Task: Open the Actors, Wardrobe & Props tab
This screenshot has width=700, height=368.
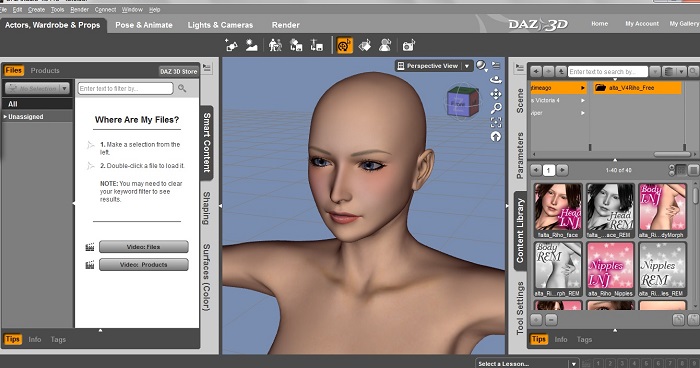Action: tap(53, 25)
